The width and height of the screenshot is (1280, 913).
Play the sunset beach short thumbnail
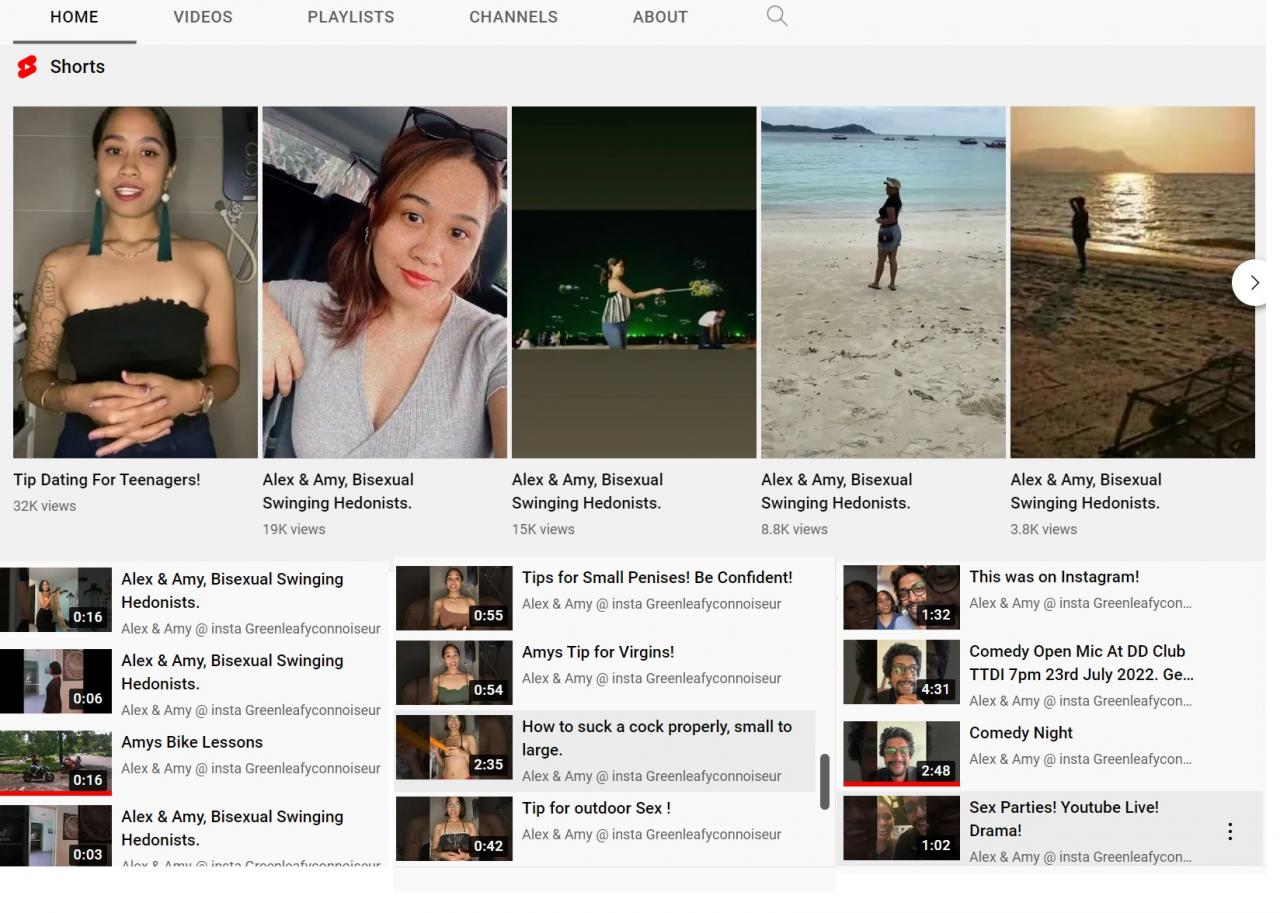[x=1132, y=282]
